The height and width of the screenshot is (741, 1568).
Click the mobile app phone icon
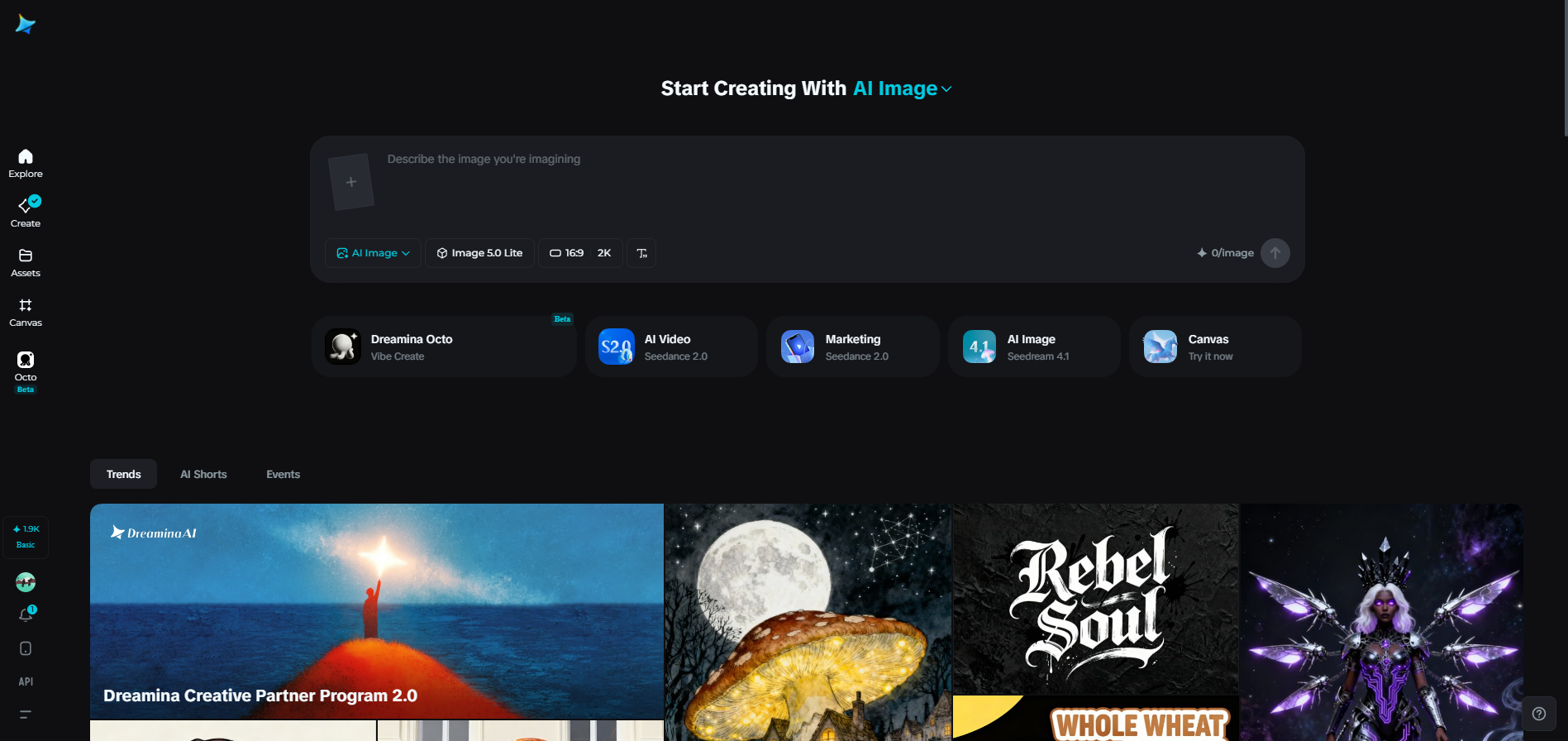[26, 648]
